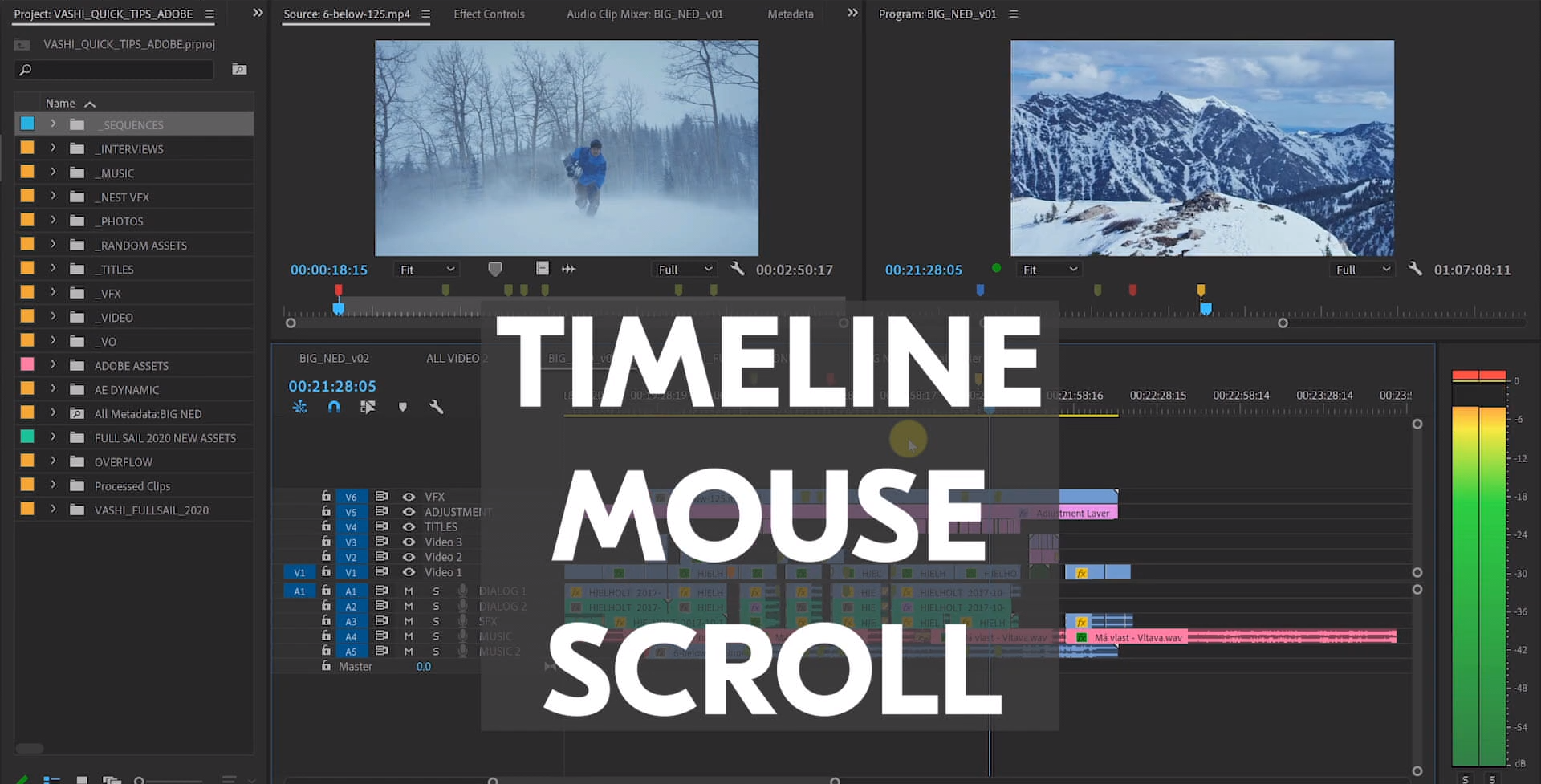The image size is (1541, 784).
Task: Click the fx badge on the V1 clip
Action: 1082,573
